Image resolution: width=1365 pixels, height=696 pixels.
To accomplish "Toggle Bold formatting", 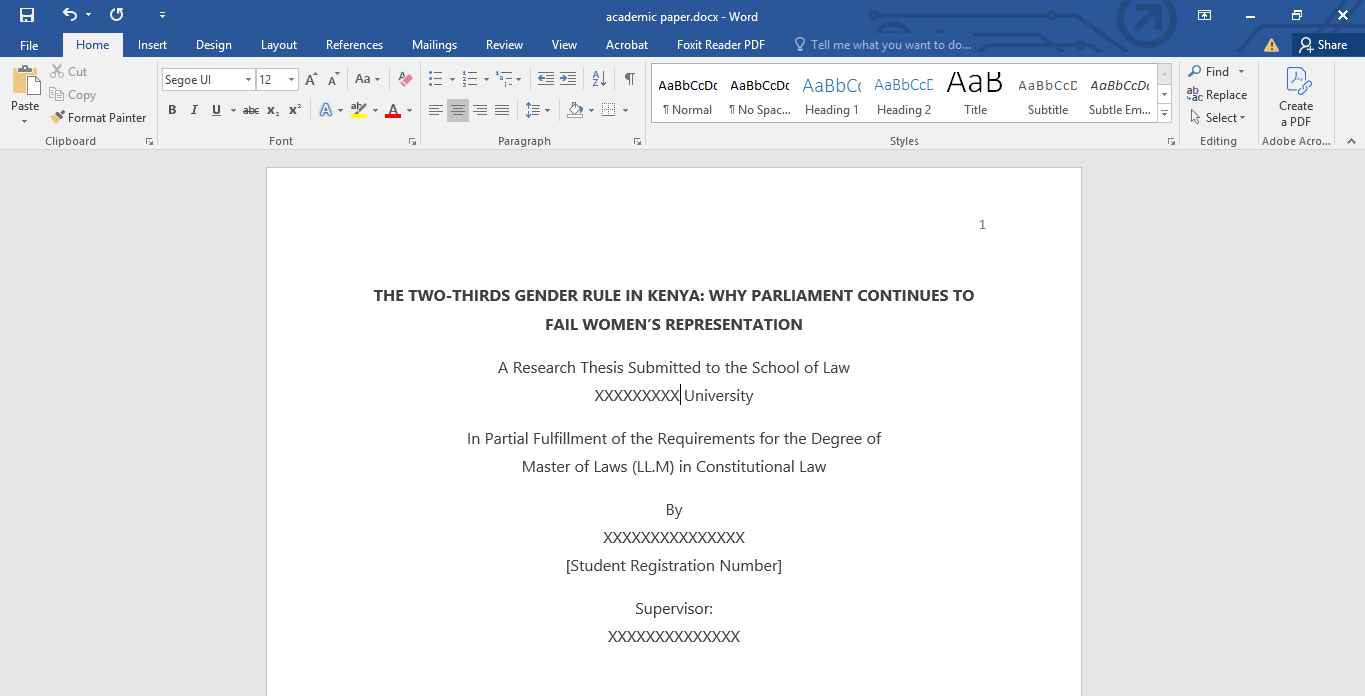I will (172, 110).
